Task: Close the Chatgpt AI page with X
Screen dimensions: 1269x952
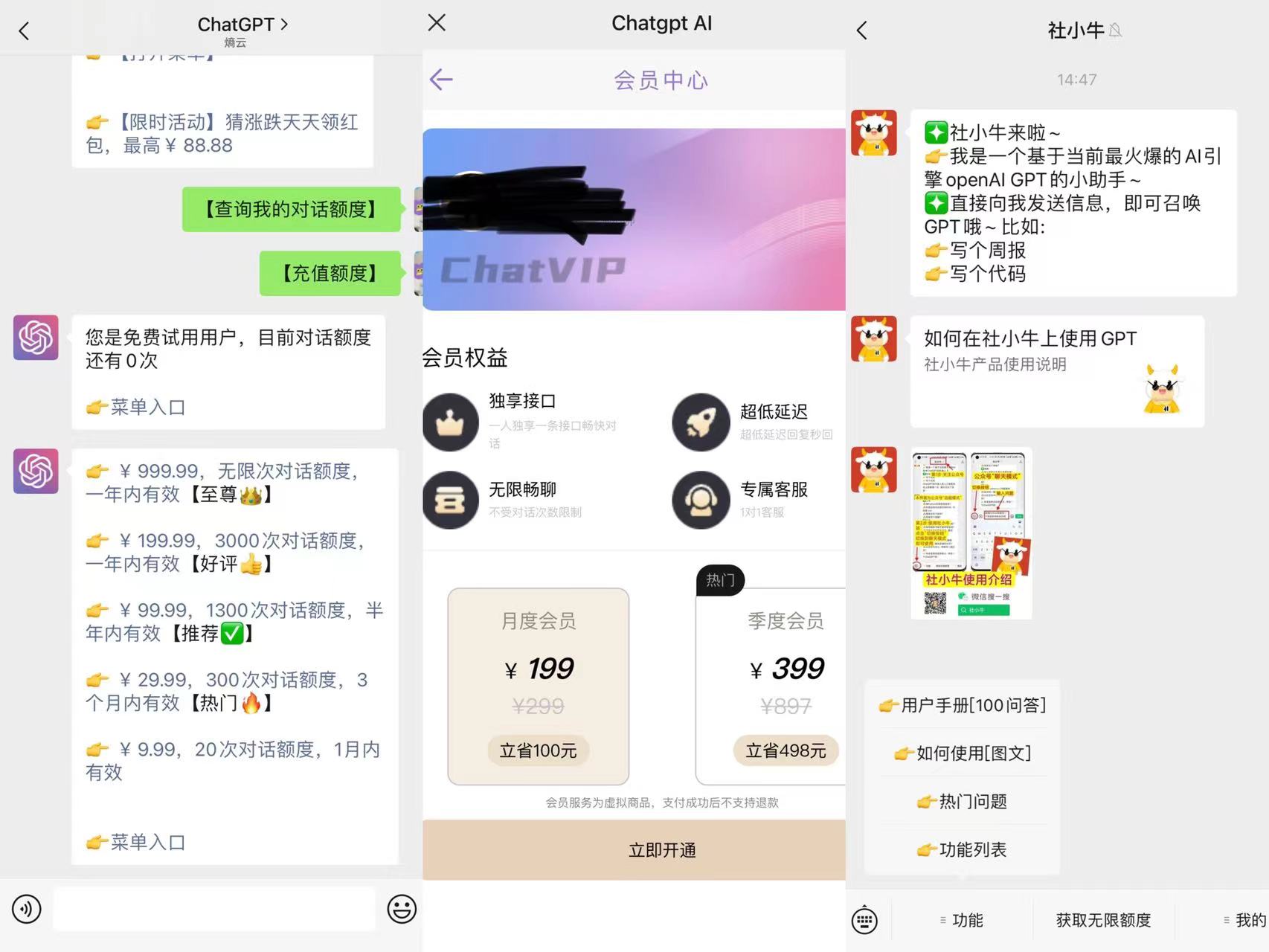Action: tap(437, 23)
